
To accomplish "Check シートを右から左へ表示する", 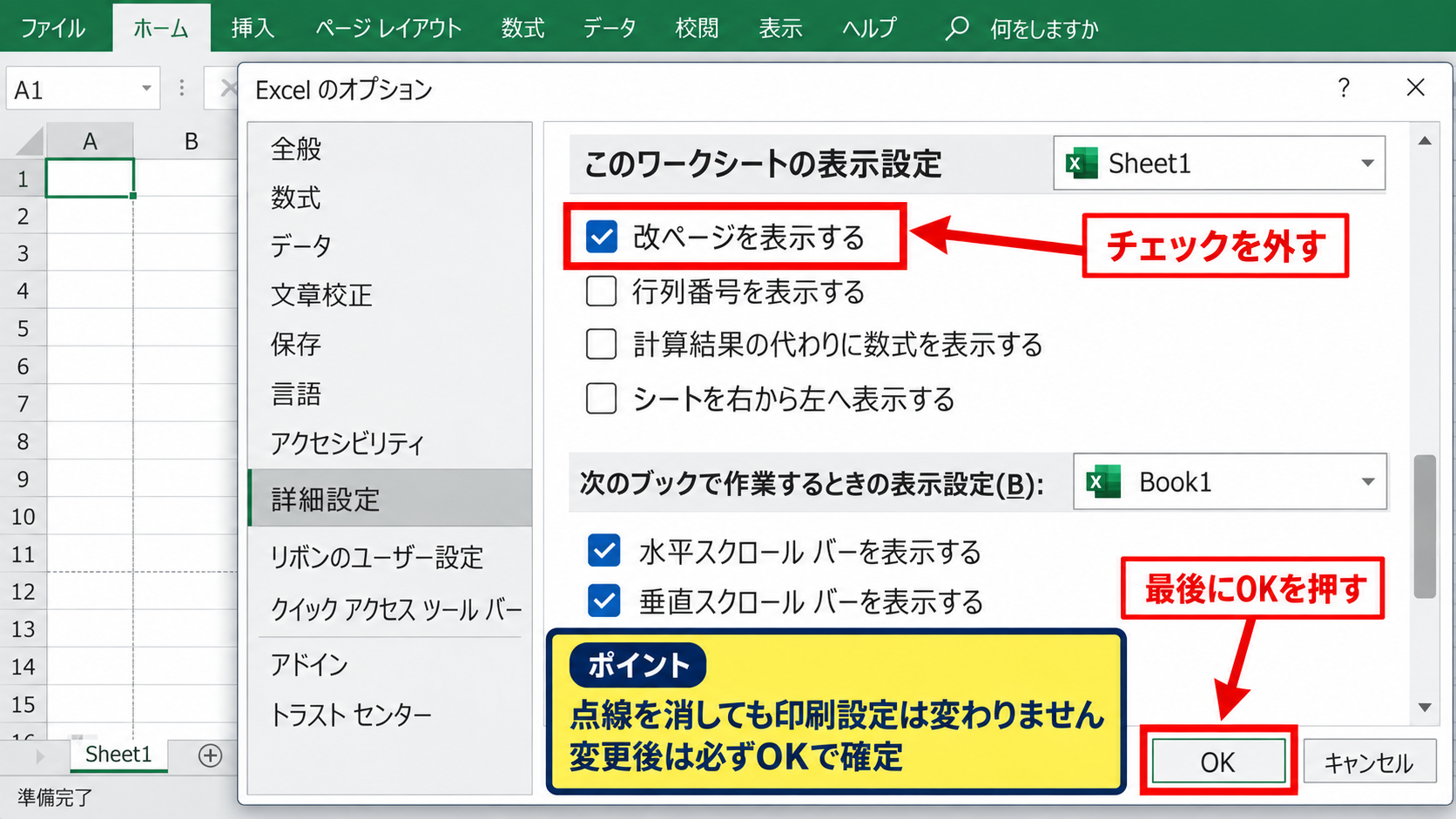I will 602,399.
